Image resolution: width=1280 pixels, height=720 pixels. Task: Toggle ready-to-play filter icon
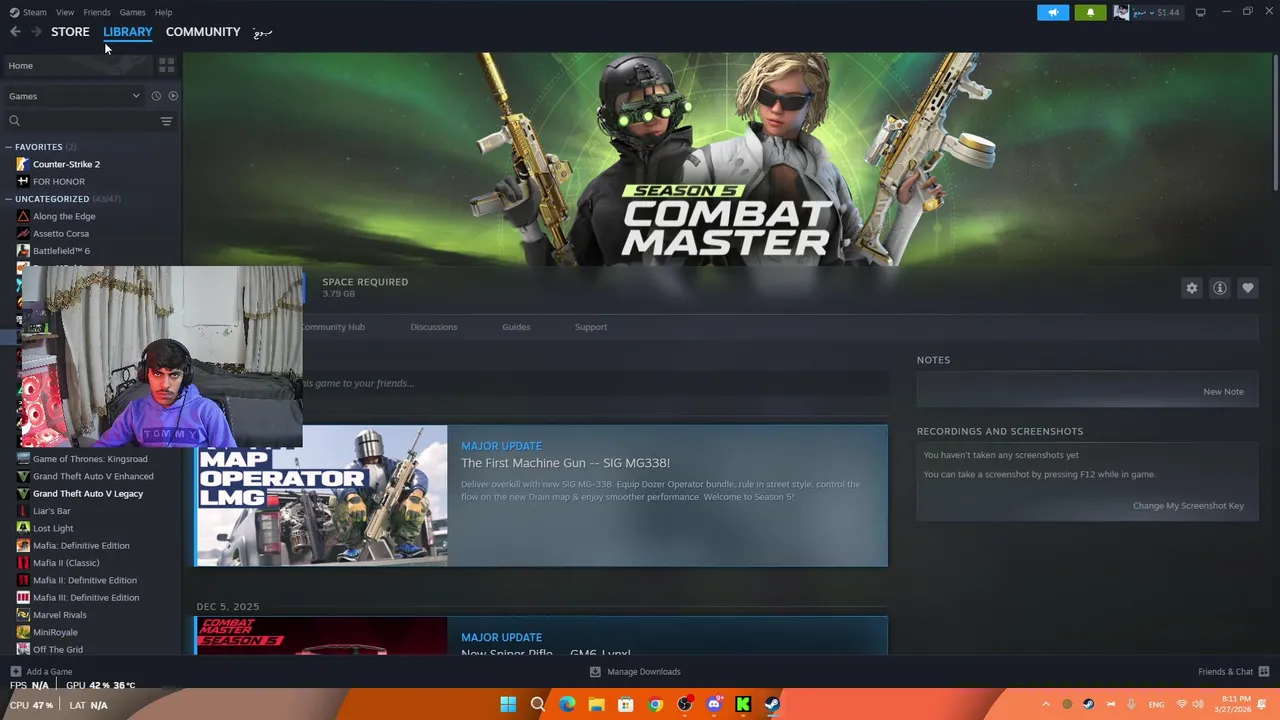(173, 96)
